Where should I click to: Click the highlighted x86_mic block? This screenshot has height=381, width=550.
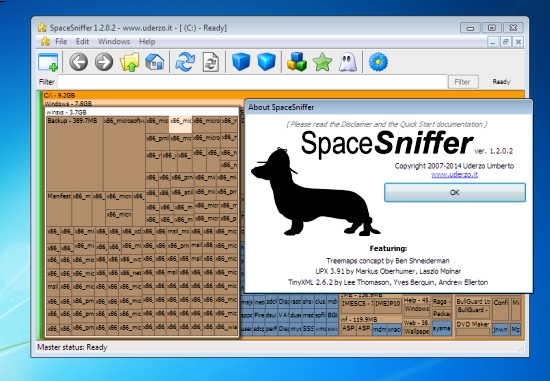click(x=180, y=125)
